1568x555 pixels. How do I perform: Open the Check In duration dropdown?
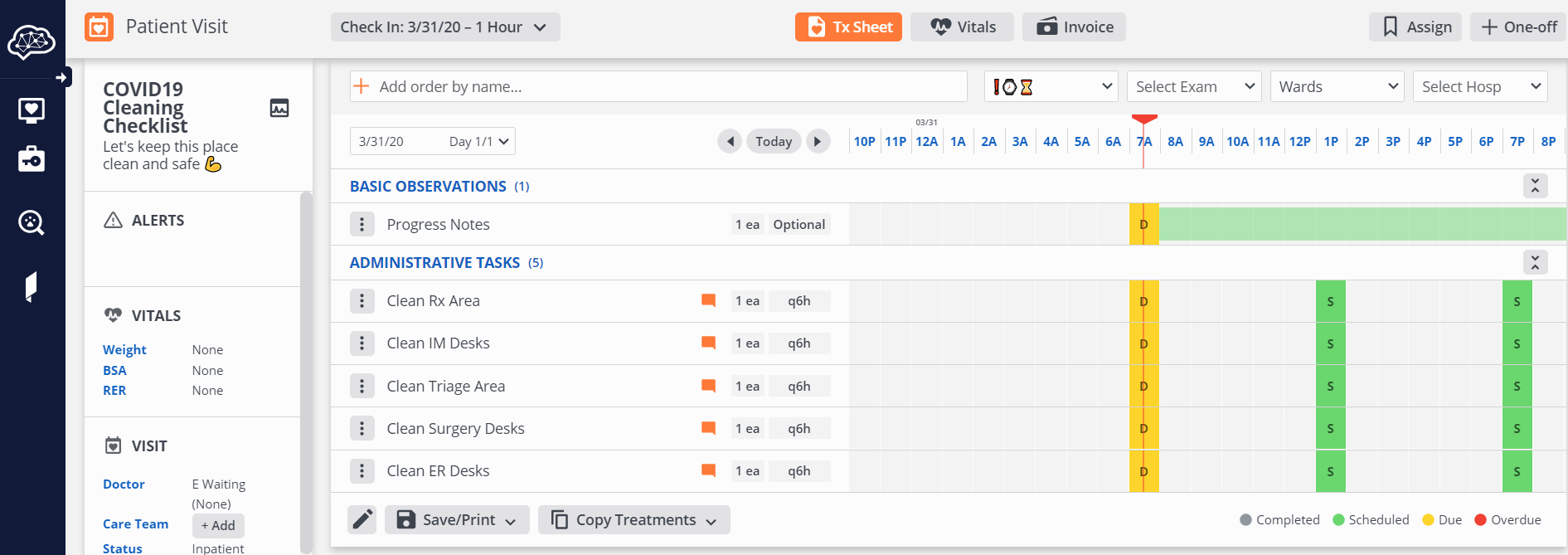coord(445,27)
